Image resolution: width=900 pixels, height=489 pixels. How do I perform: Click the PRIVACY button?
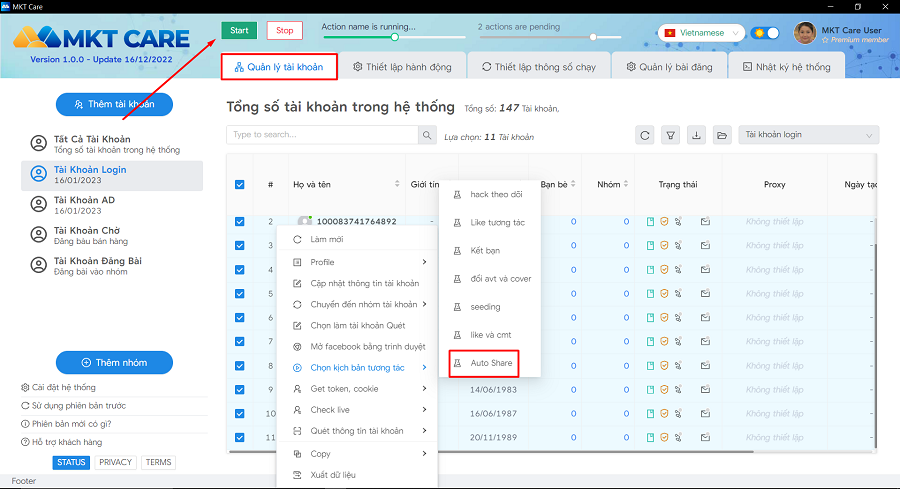point(115,462)
